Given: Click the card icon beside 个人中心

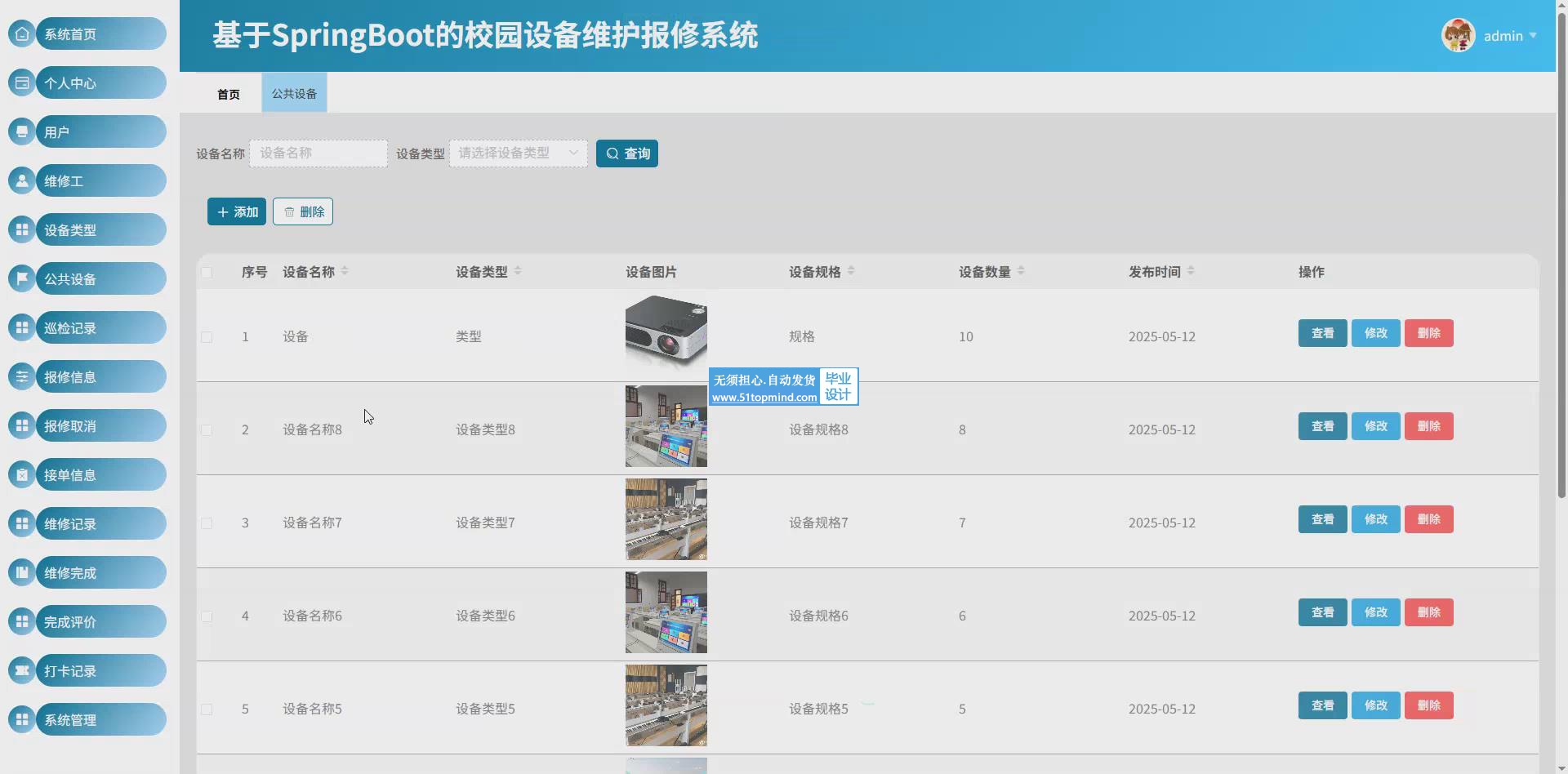Looking at the screenshot, I should (x=22, y=83).
